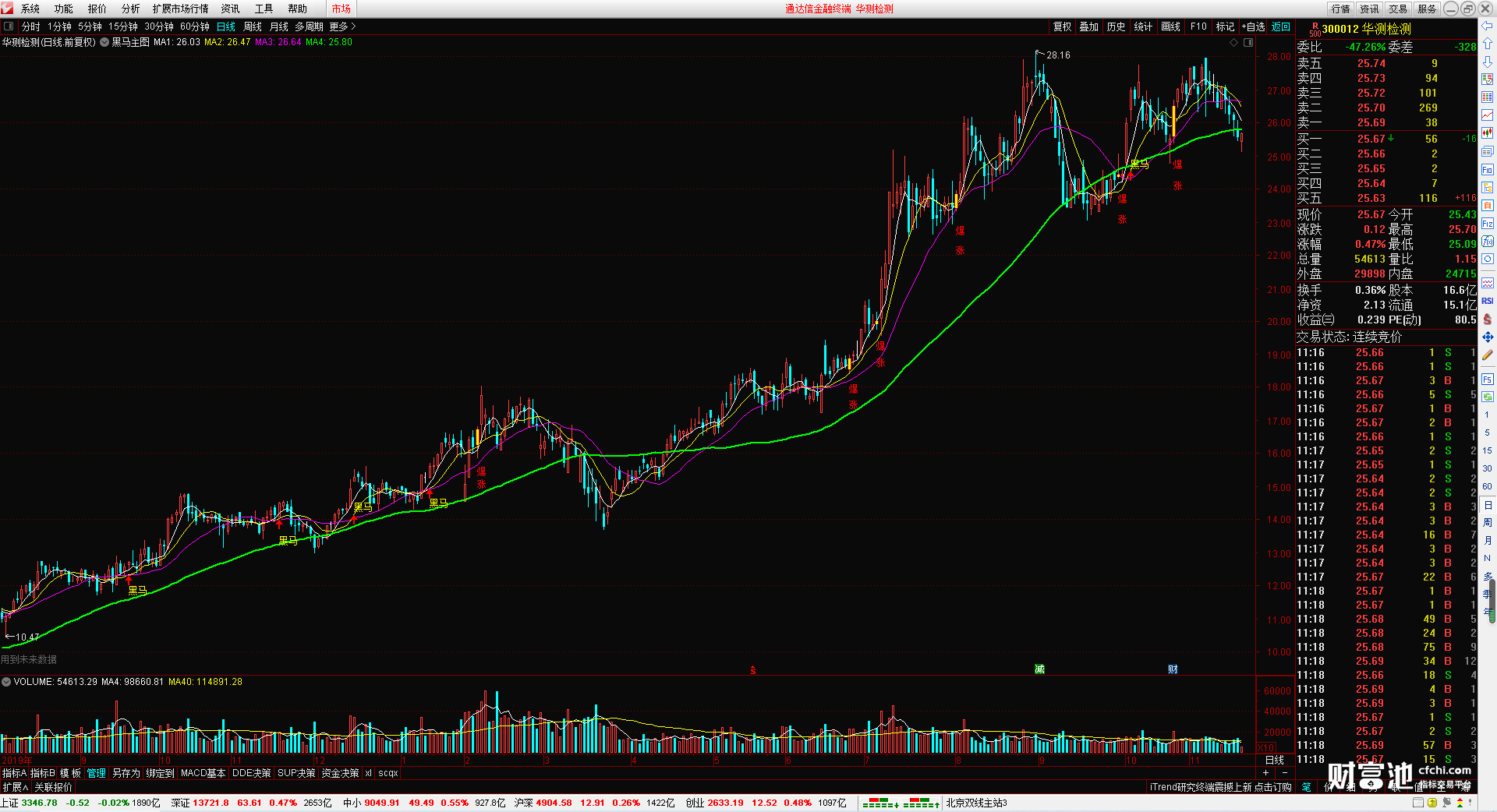Click the F12 trade icon in sidebar
1497x812 pixels.
tap(1488, 223)
